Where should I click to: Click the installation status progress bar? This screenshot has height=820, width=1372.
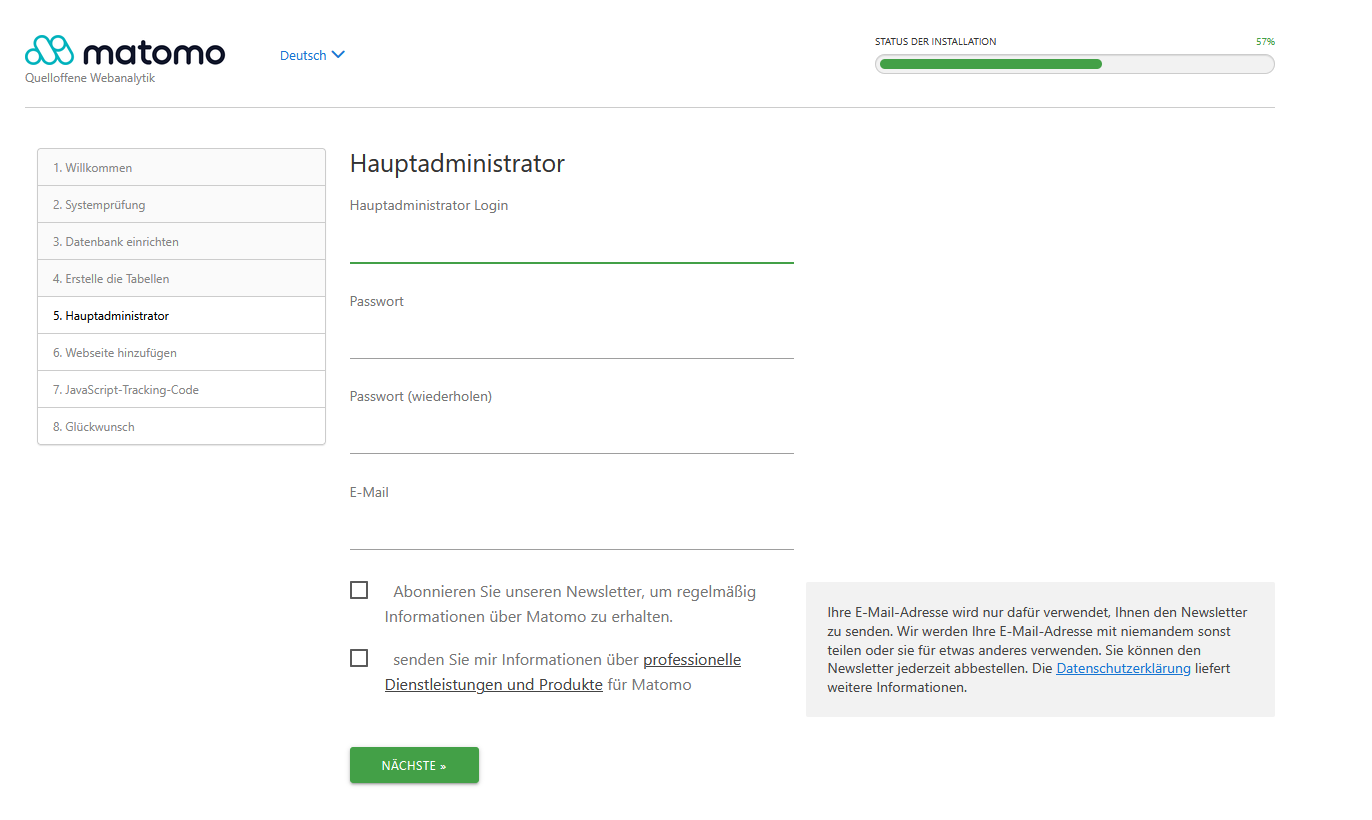tap(1075, 64)
